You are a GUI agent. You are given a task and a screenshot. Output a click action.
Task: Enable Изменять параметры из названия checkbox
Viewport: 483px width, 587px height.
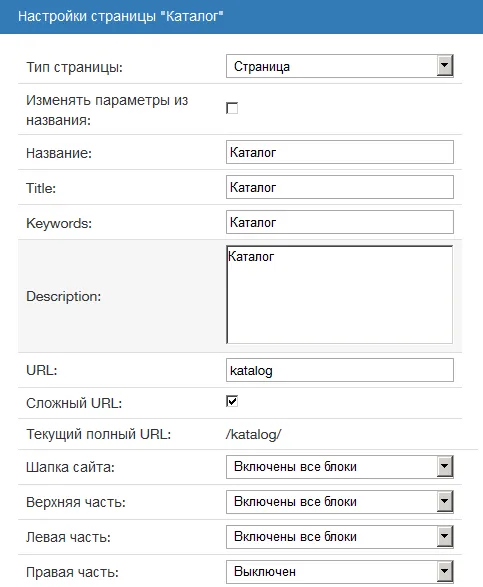[x=232, y=108]
